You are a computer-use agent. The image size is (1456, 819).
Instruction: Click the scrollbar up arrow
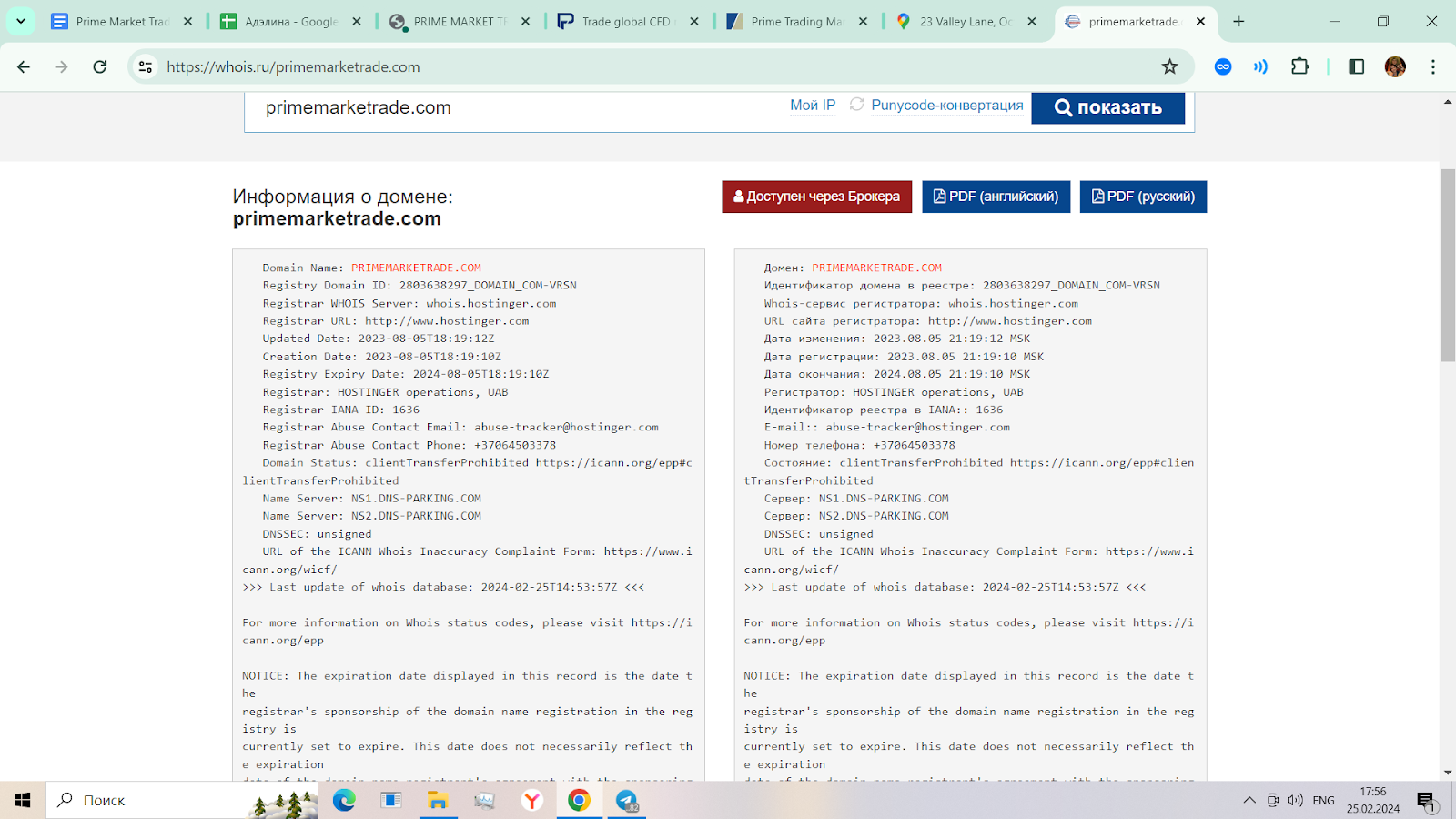(x=1448, y=101)
